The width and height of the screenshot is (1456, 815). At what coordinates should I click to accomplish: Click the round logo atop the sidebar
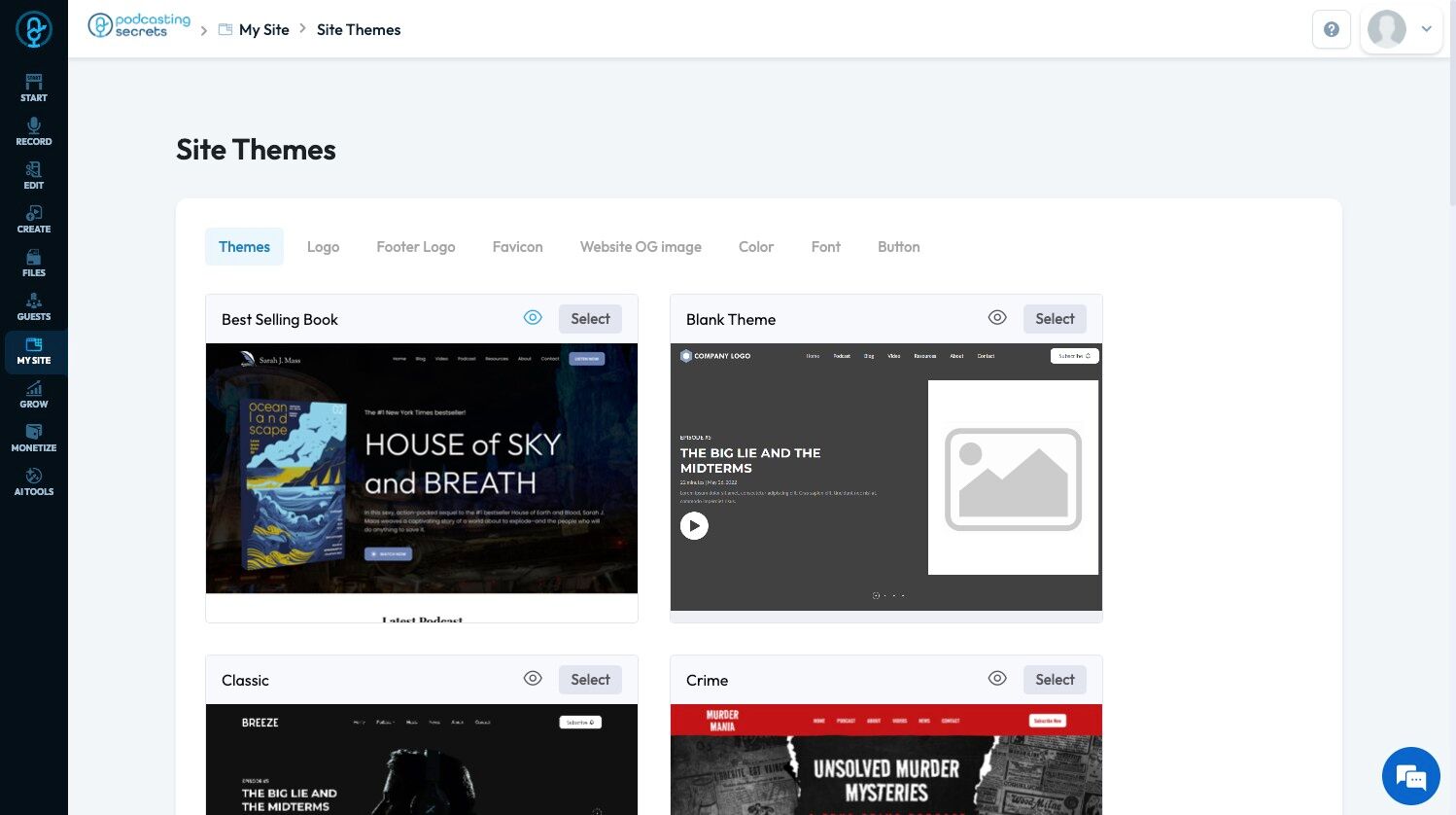coord(34,29)
